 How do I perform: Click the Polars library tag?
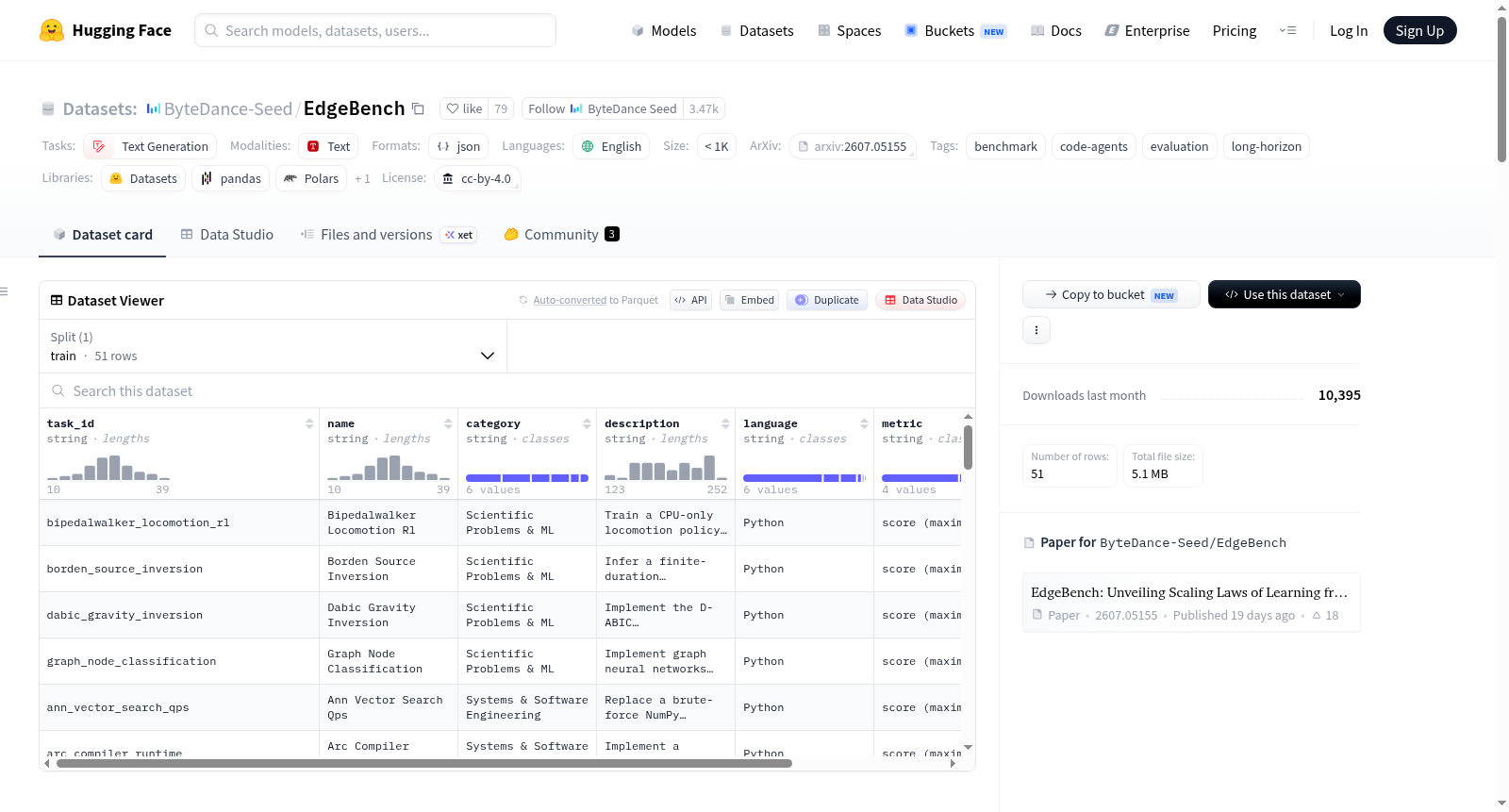click(311, 178)
